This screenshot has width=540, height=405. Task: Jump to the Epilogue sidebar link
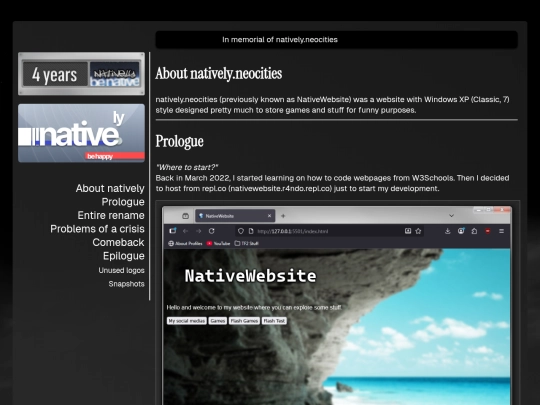pyautogui.click(x=124, y=256)
